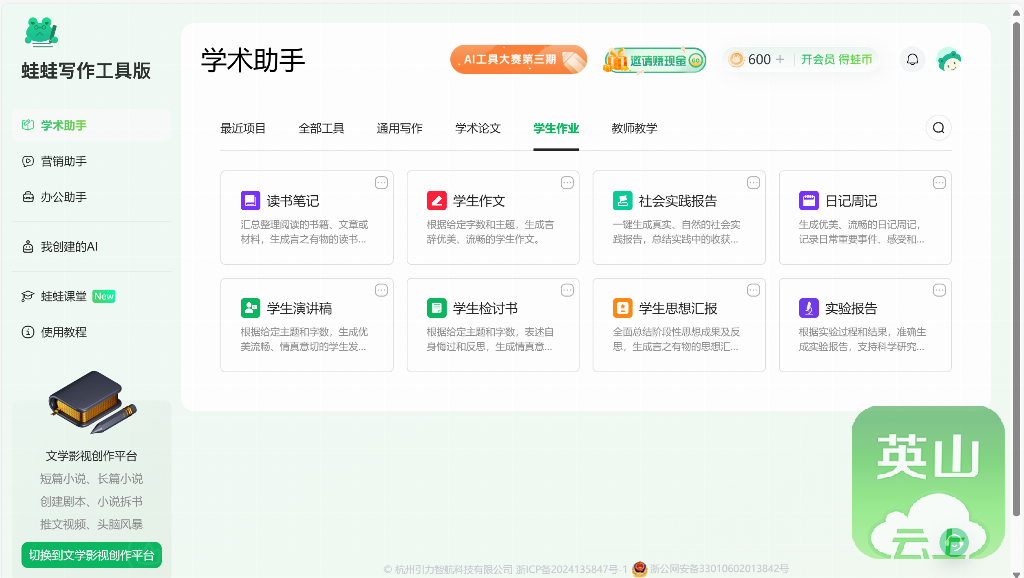
Task: Open the AI工具大赛第三期 banner
Action: tap(518, 60)
